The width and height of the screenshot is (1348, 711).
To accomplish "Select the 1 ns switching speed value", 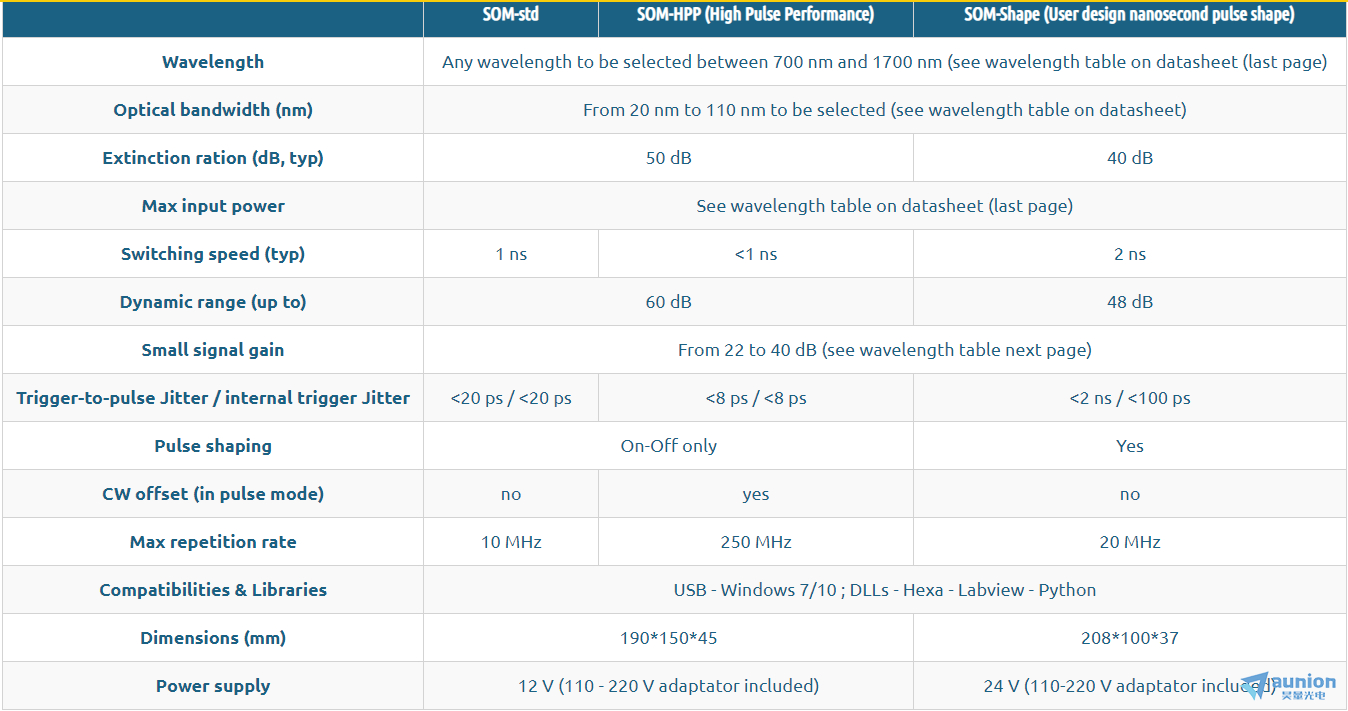I will point(511,254).
